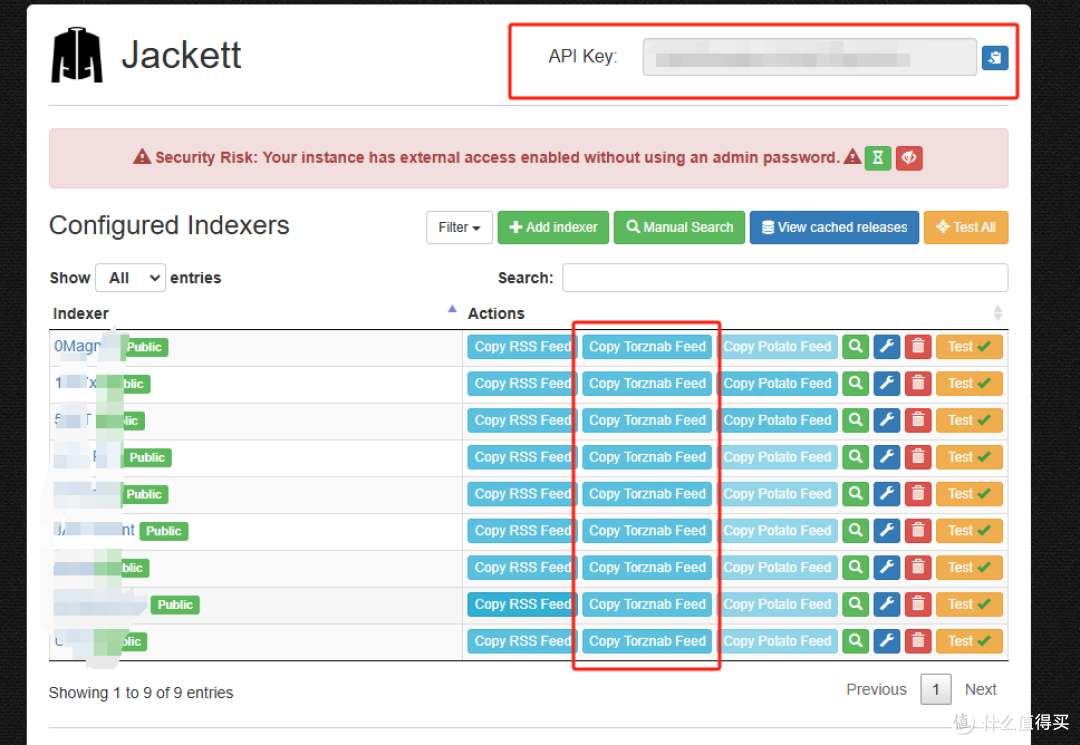Screen dimensions: 1080x745
Task: Copy Torznab Feed in the last indexer row
Action: point(647,641)
